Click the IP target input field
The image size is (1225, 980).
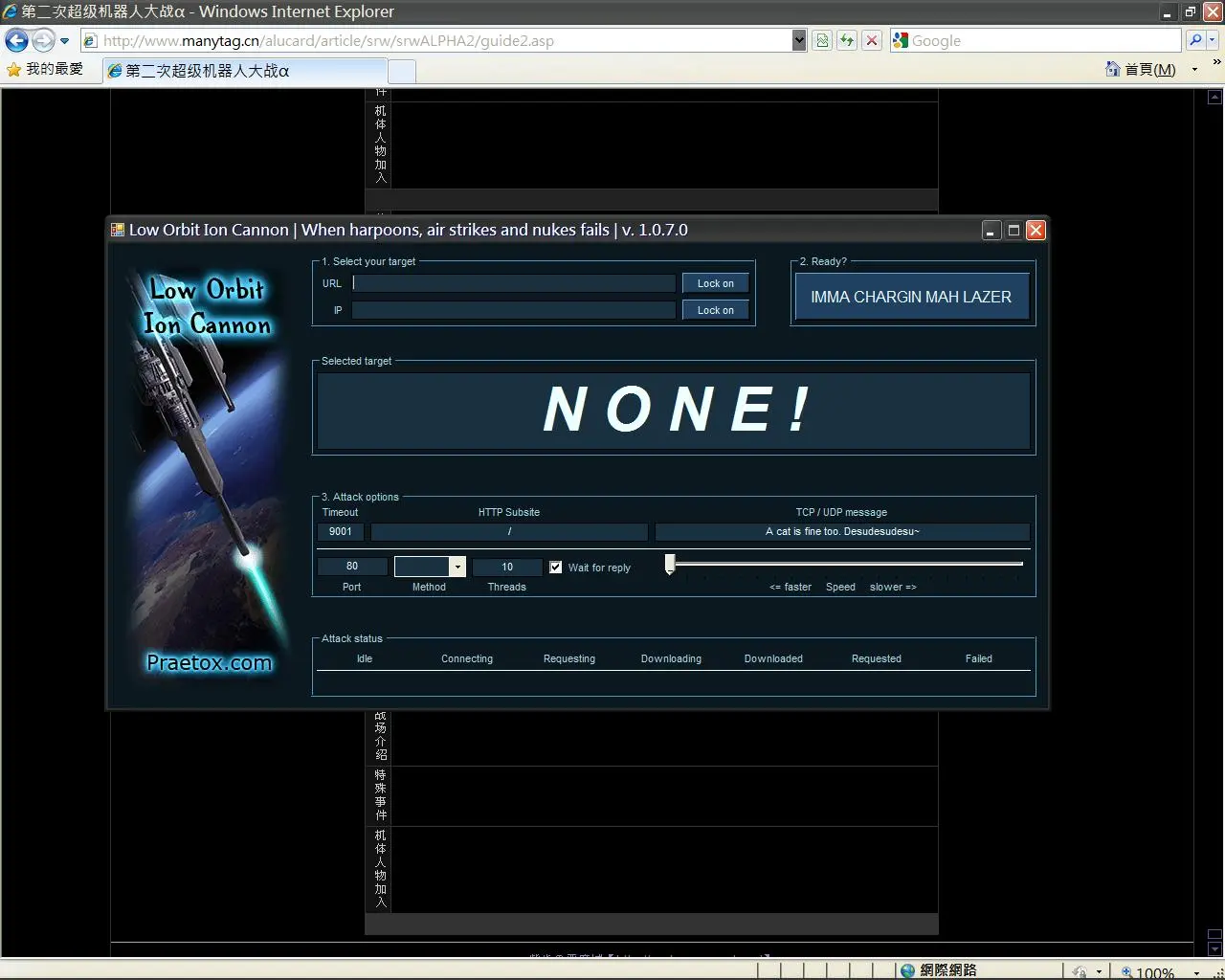(x=514, y=310)
